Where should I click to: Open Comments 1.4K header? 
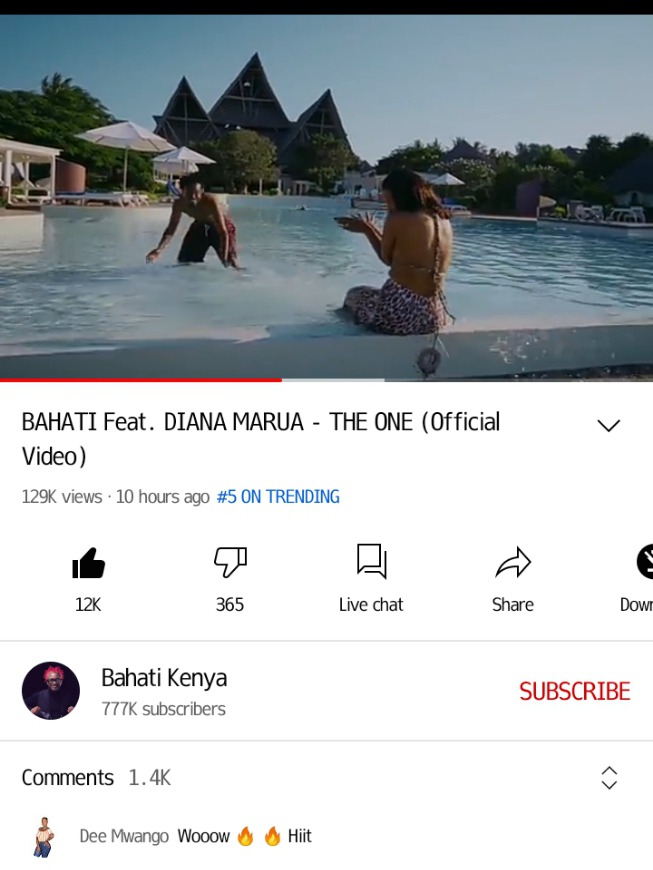(x=97, y=778)
